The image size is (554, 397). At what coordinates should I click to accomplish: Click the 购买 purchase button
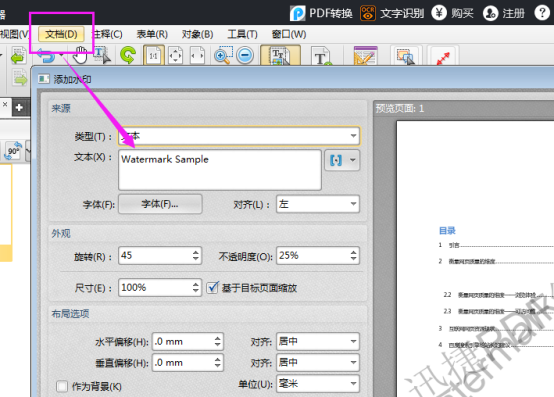[452, 13]
